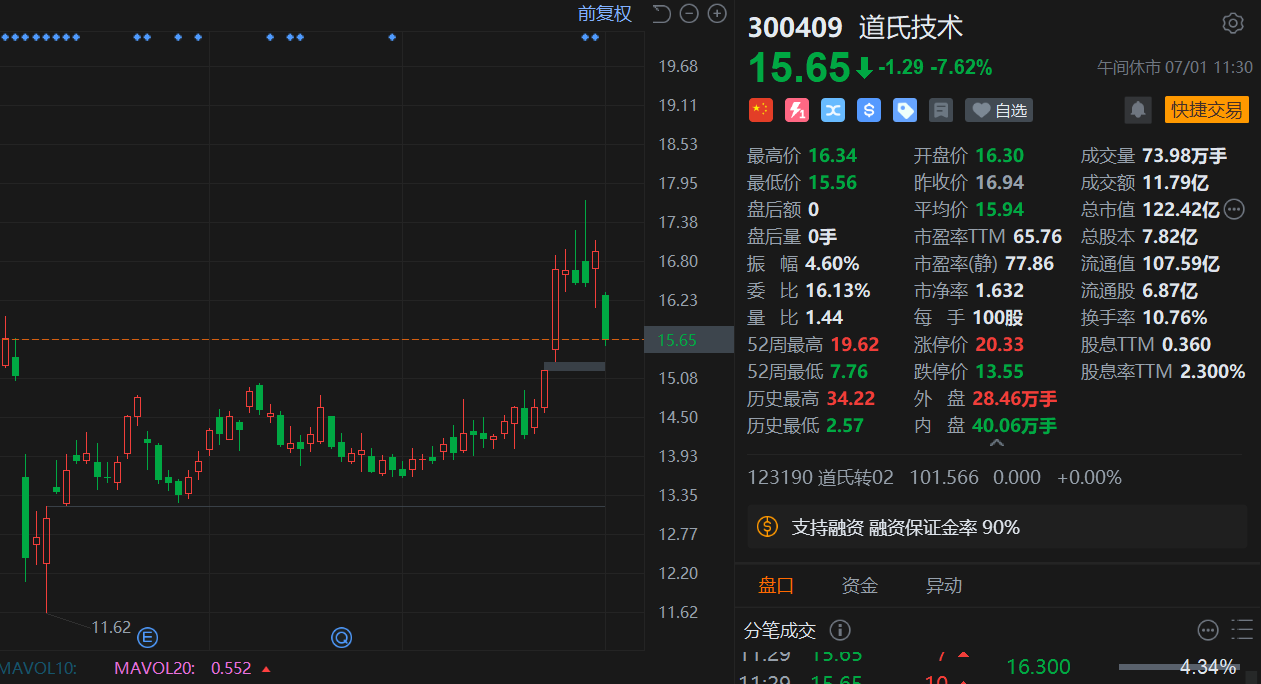Click the 成交量 73.98万手 value
This screenshot has width=1261, height=684.
point(1184,155)
